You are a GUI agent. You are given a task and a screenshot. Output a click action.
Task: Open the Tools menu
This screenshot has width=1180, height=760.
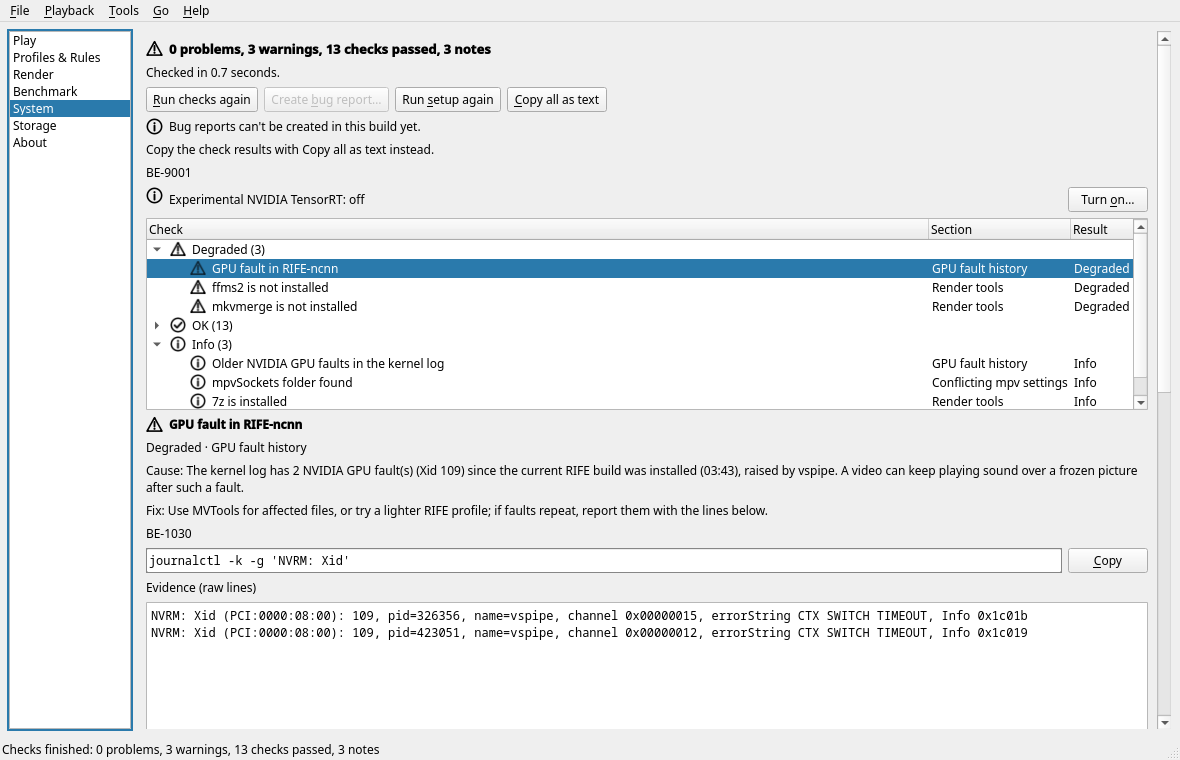pyautogui.click(x=123, y=11)
